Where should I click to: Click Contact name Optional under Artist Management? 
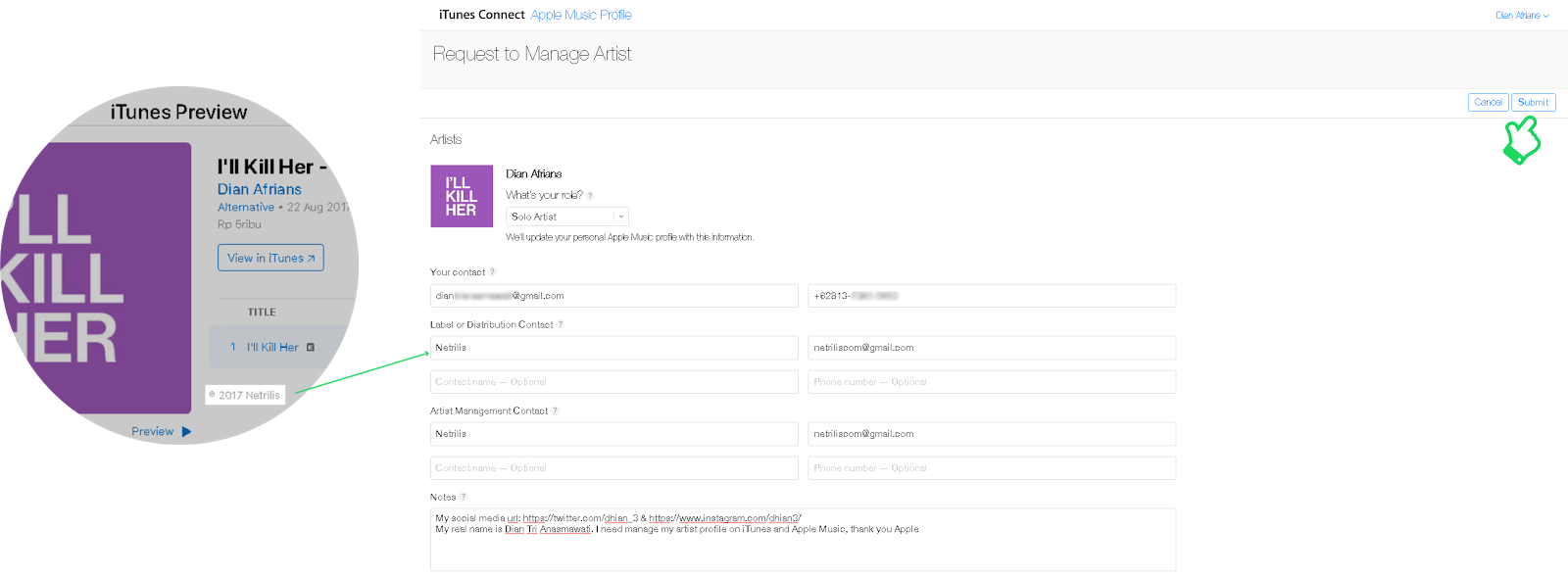[x=614, y=468]
